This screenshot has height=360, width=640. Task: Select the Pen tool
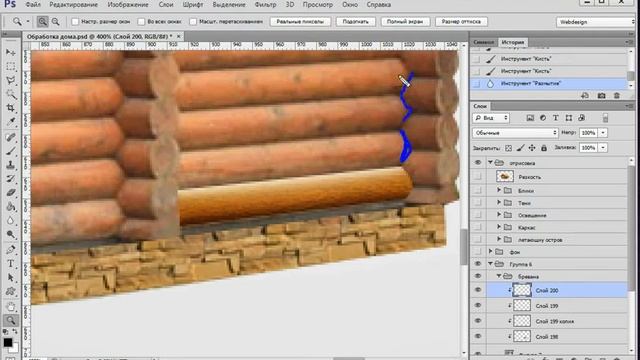click(x=11, y=249)
